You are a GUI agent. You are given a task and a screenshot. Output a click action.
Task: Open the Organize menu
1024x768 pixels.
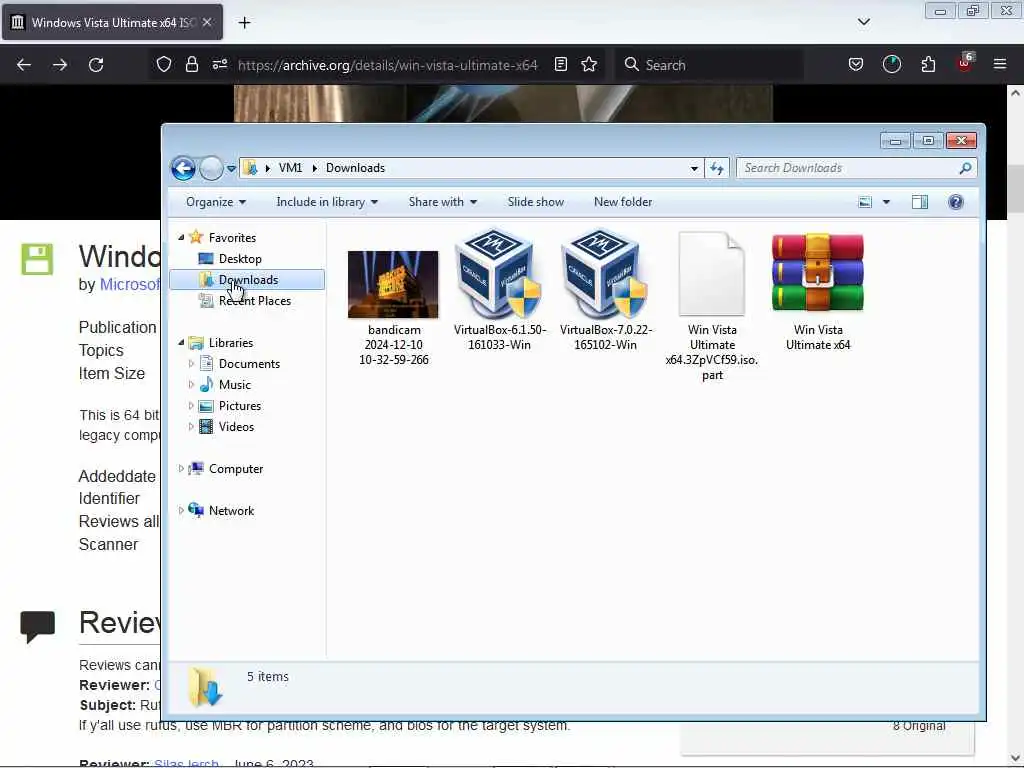coord(216,202)
